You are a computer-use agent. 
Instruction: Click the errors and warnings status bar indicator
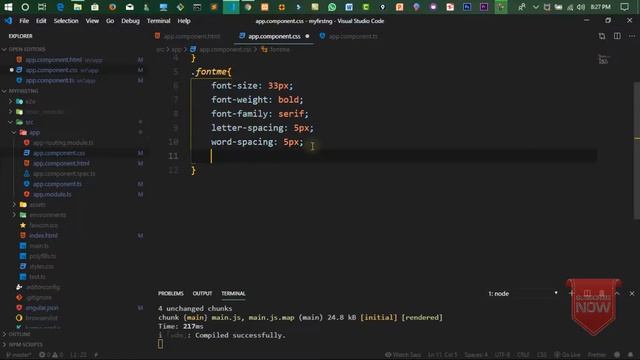point(51,355)
